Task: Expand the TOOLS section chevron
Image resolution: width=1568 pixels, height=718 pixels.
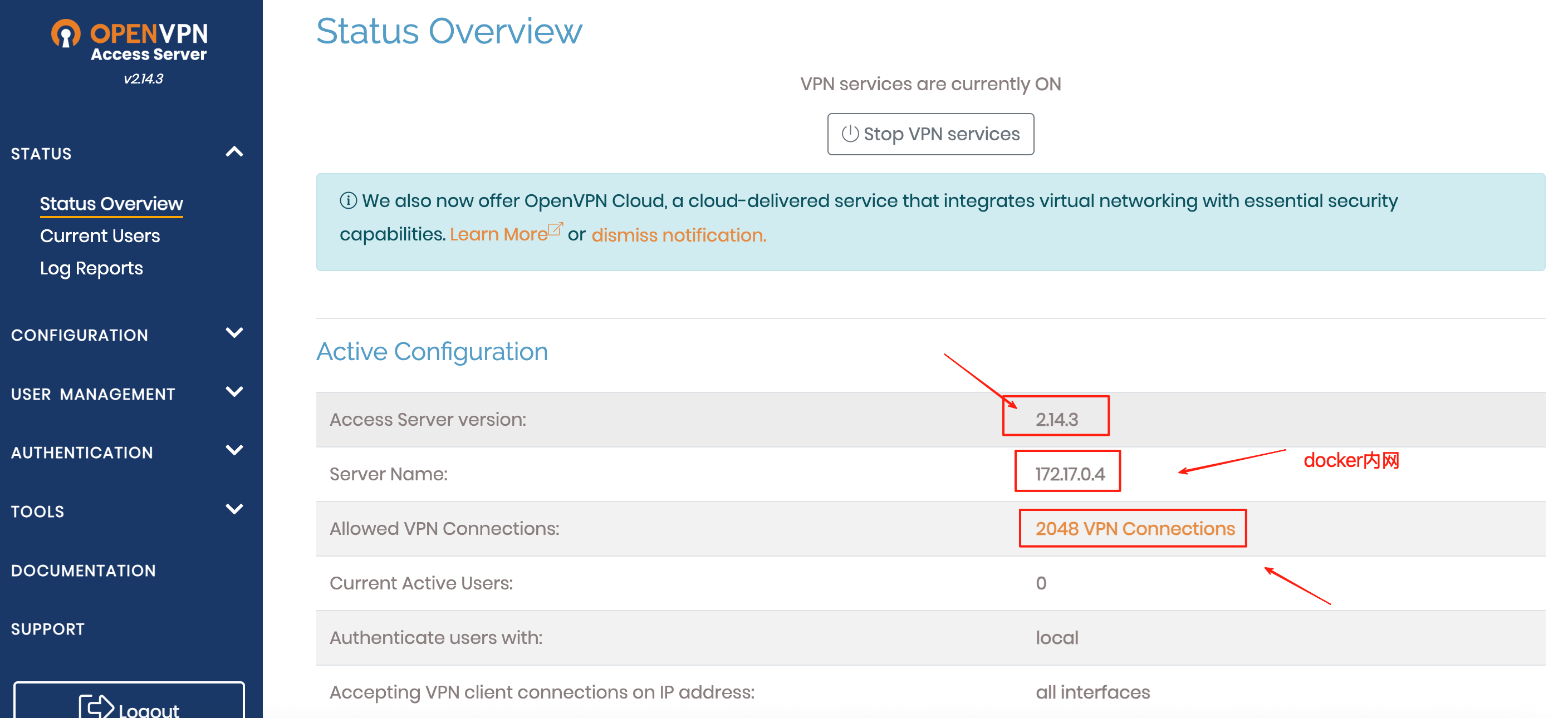Action: click(x=234, y=509)
